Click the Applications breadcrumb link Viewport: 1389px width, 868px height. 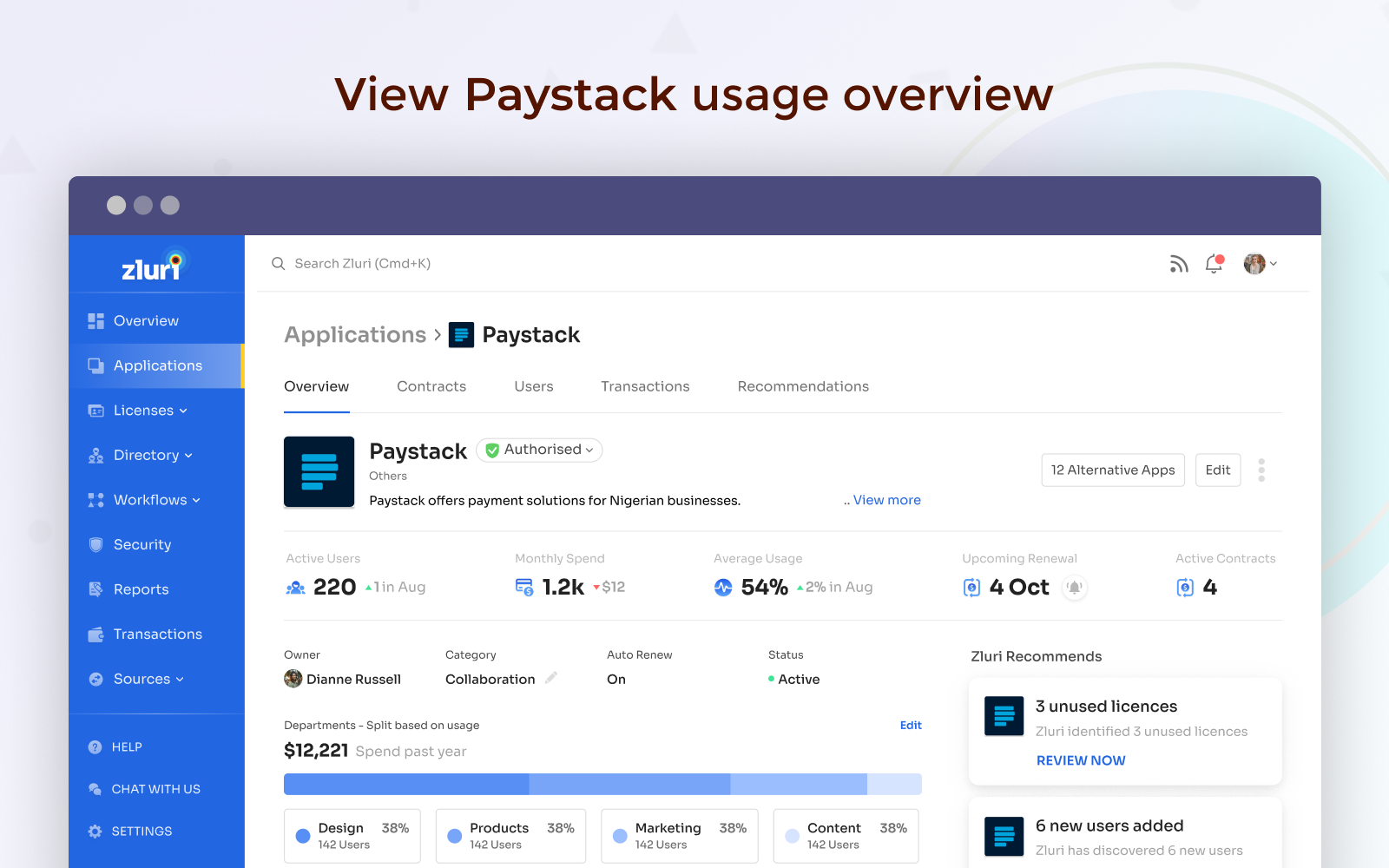click(x=355, y=335)
